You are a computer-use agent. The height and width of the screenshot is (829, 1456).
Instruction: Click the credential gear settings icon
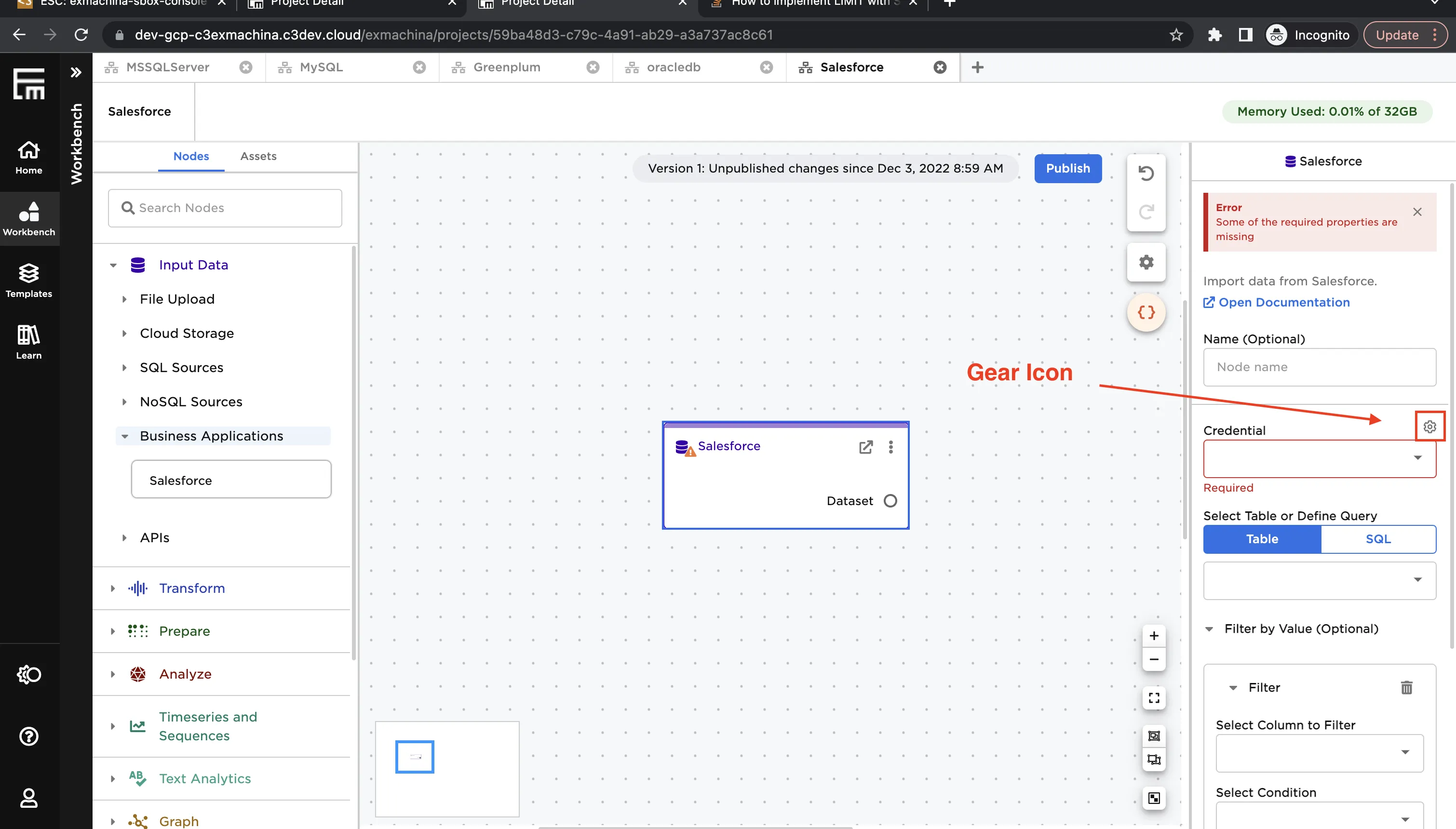click(x=1429, y=427)
